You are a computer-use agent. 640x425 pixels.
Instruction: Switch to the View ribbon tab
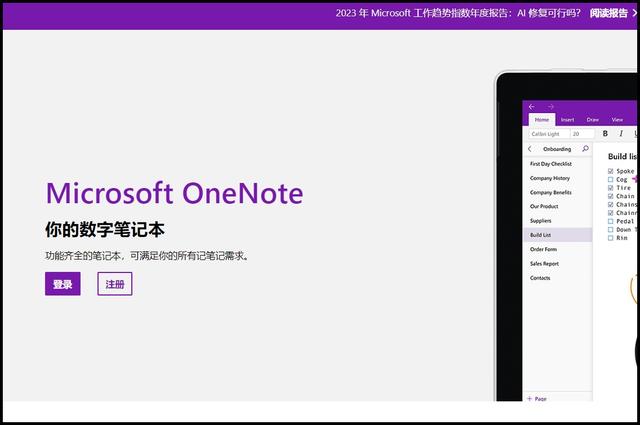[617, 120]
